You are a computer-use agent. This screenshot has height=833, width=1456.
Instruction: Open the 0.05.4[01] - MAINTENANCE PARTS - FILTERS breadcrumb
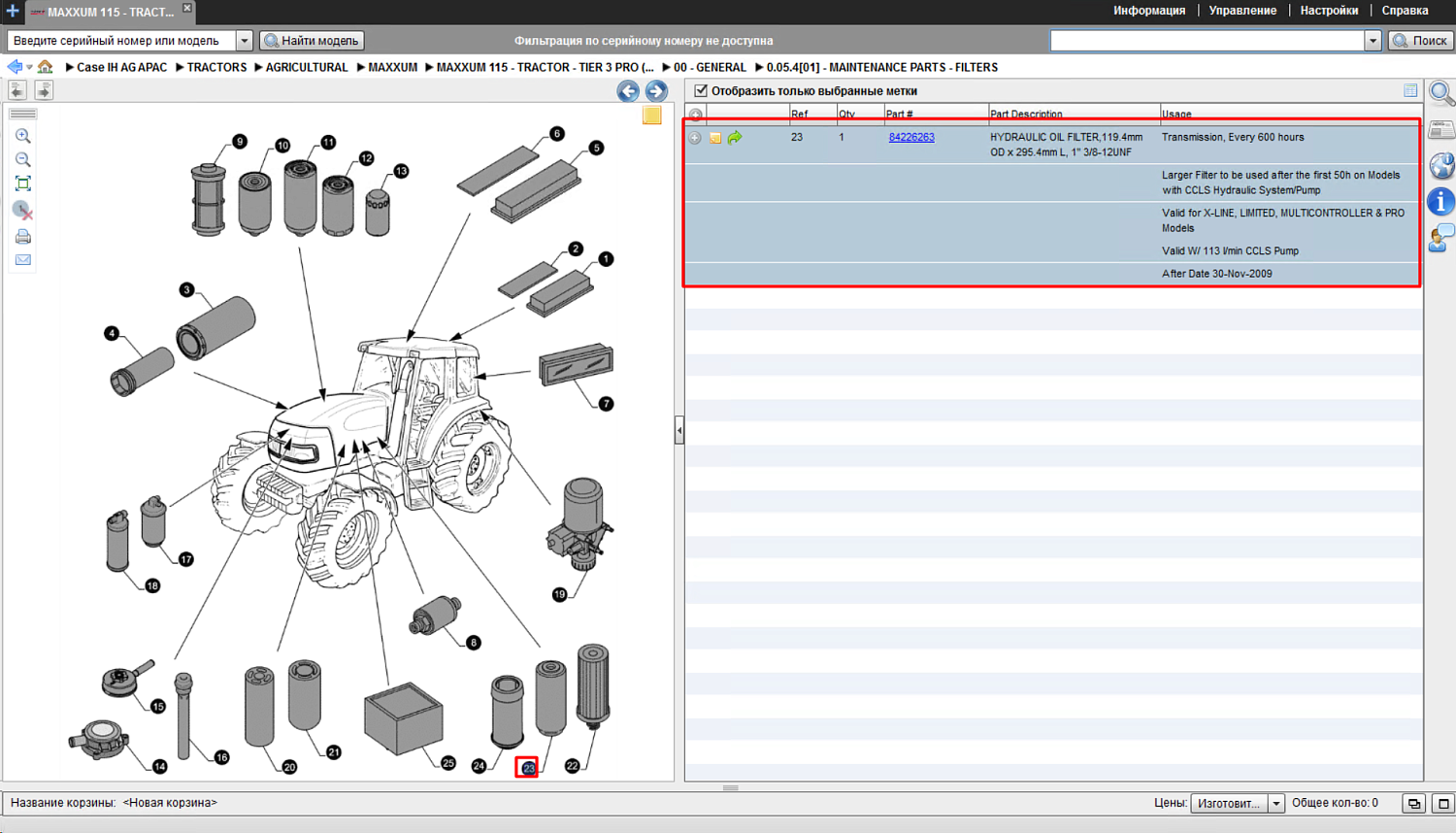point(882,67)
